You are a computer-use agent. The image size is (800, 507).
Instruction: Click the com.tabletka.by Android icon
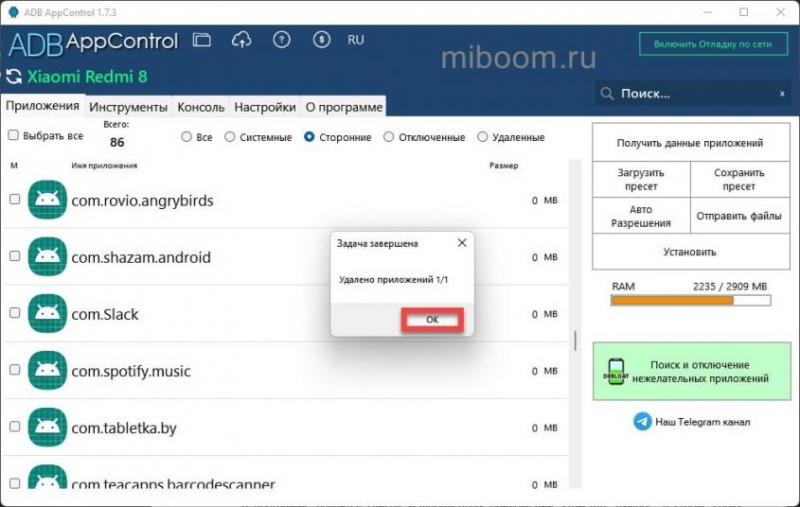(x=47, y=427)
